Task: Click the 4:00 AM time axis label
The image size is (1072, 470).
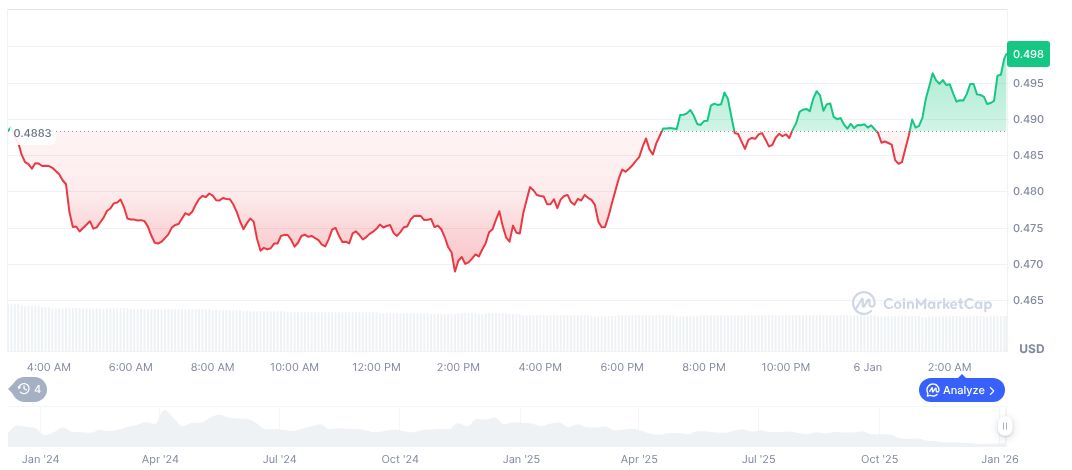Action: [48, 368]
